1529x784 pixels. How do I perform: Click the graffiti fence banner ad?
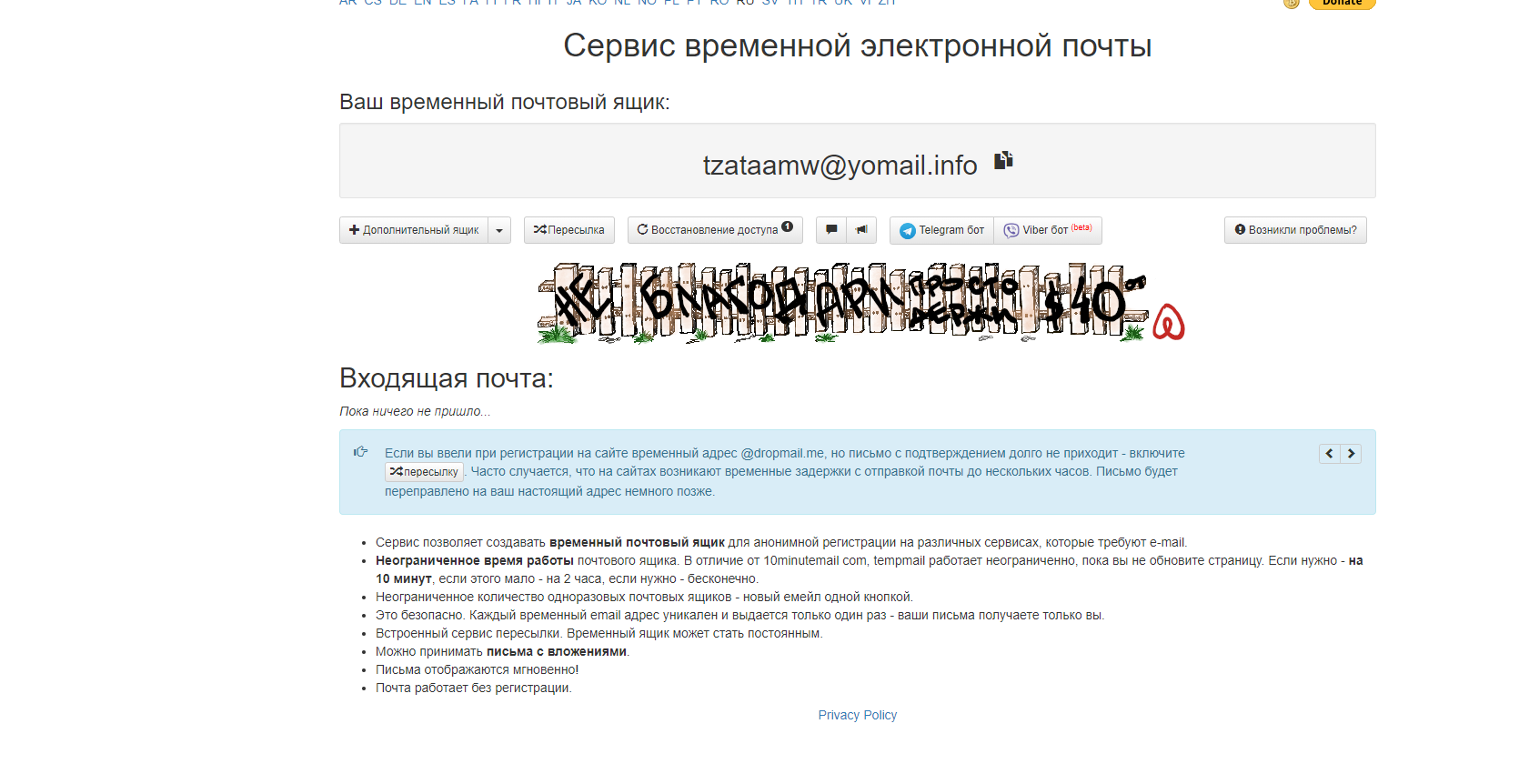[841, 303]
